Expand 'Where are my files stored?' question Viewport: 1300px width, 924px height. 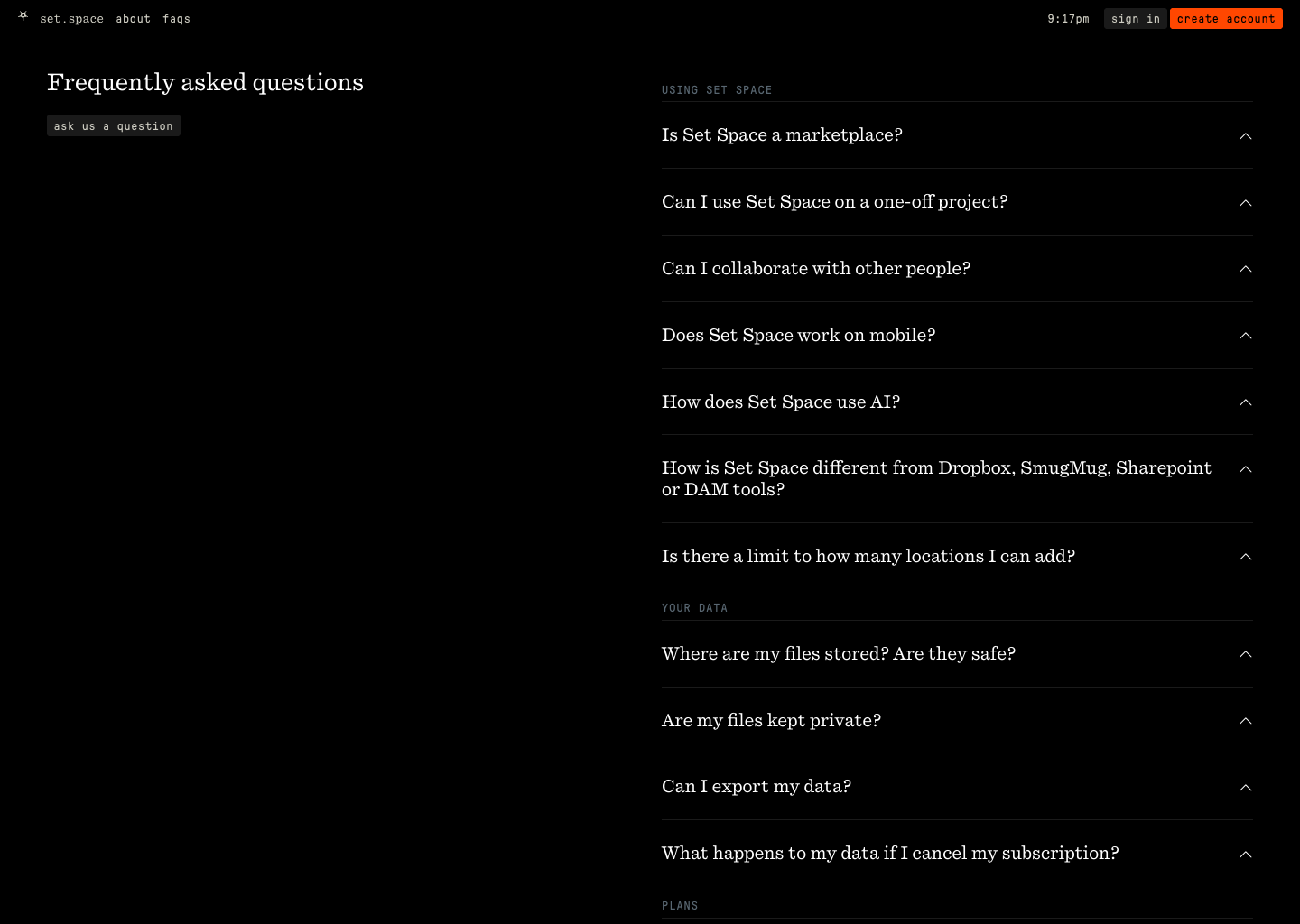tap(957, 654)
